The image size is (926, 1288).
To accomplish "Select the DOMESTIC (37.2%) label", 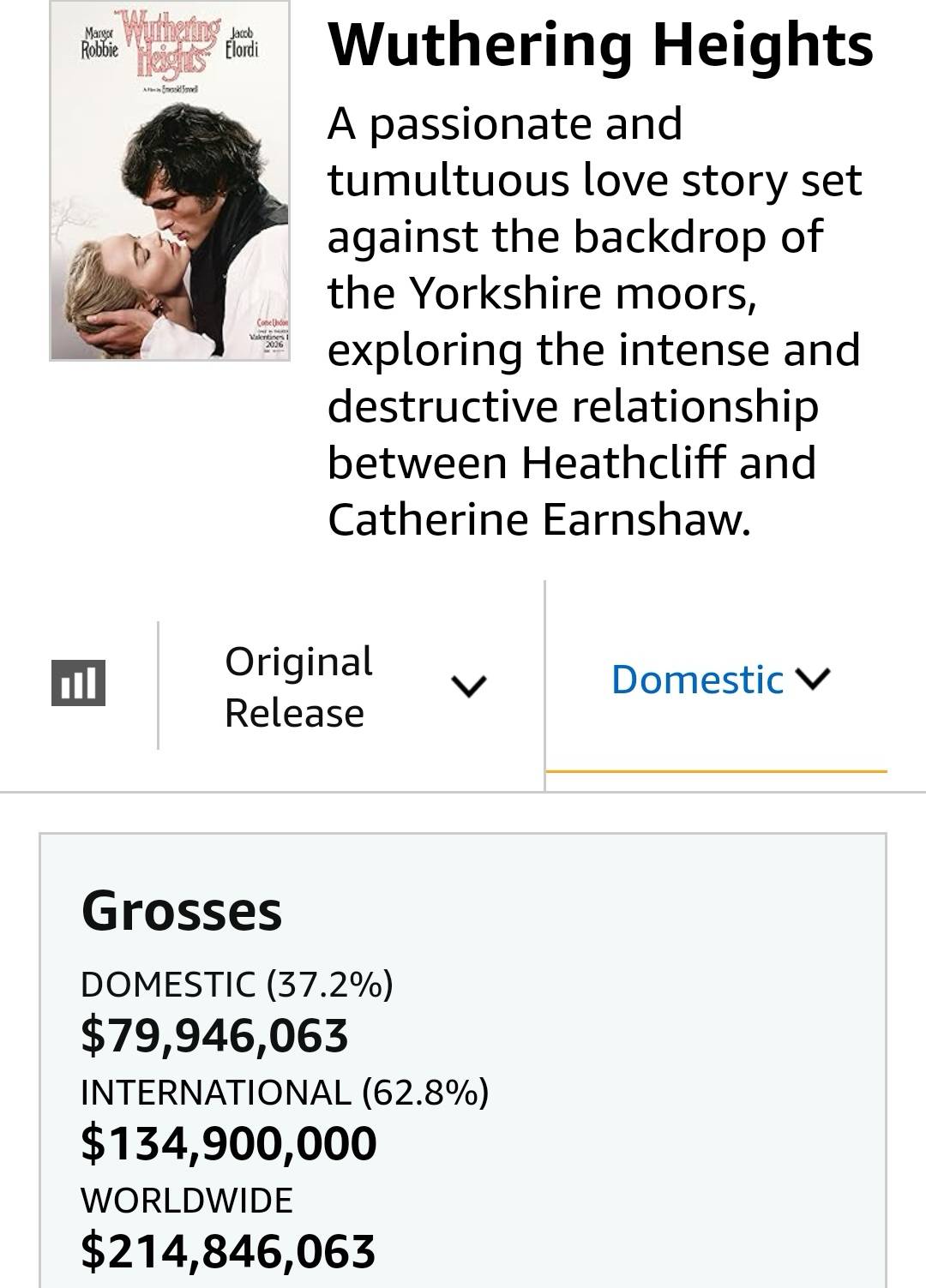I will (237, 984).
